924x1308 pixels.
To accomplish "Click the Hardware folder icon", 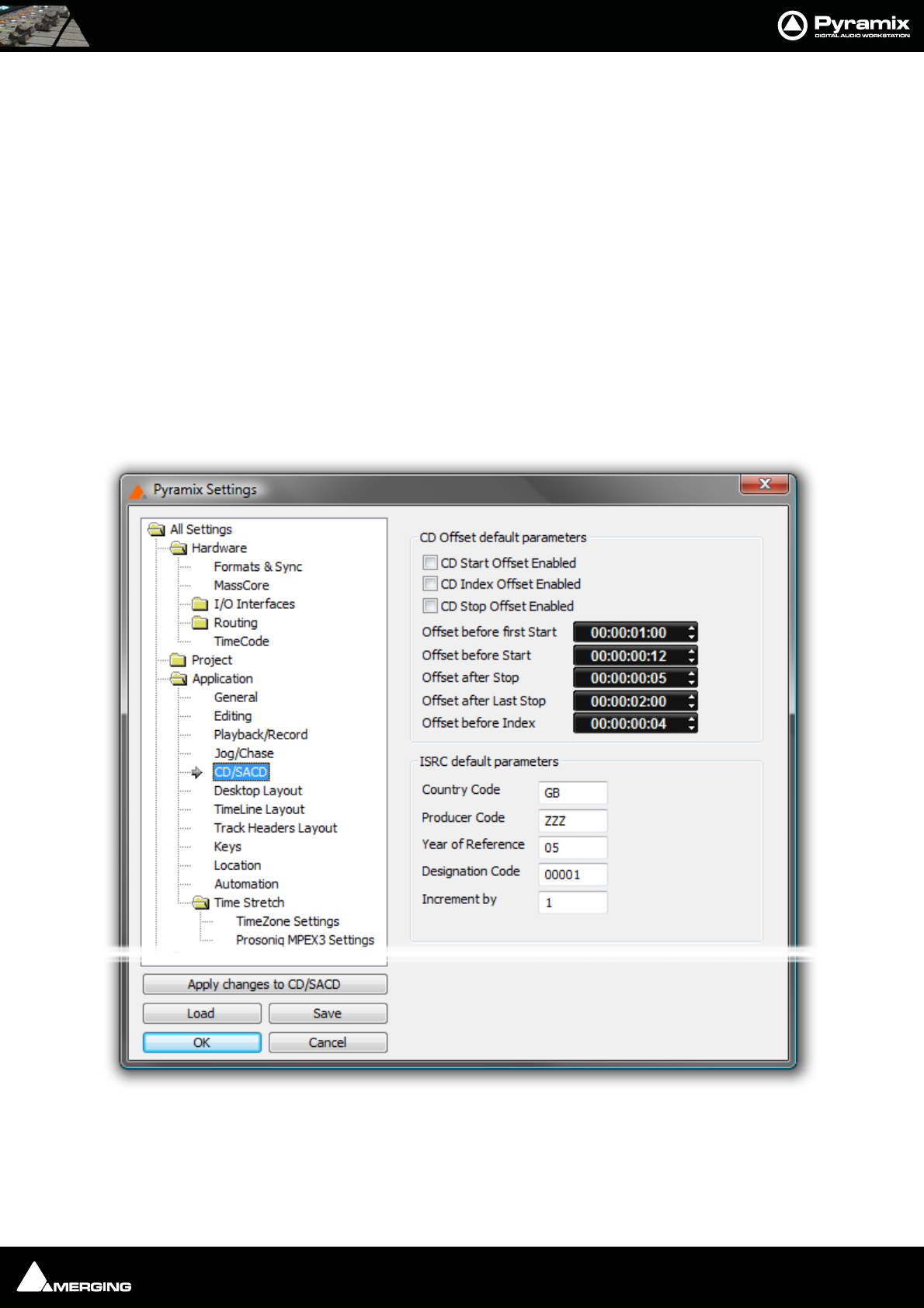I will (179, 548).
